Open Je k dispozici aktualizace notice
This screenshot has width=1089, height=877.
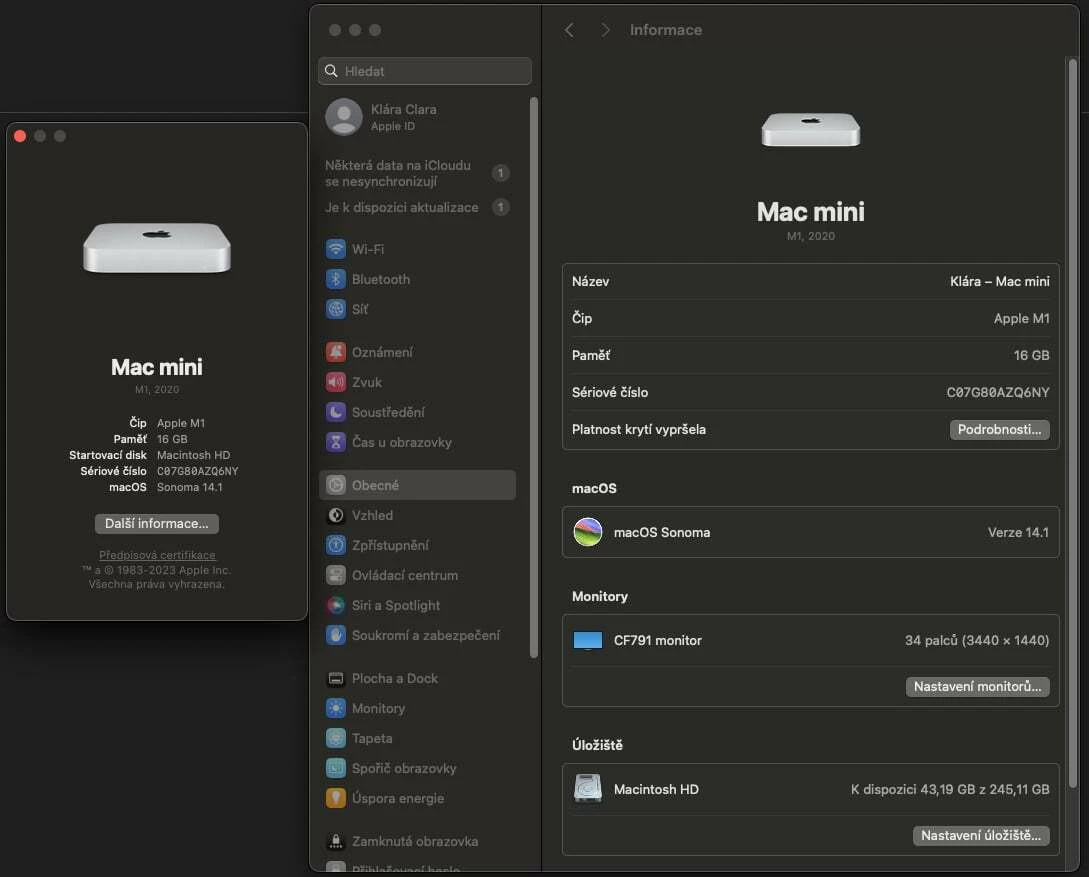417,207
